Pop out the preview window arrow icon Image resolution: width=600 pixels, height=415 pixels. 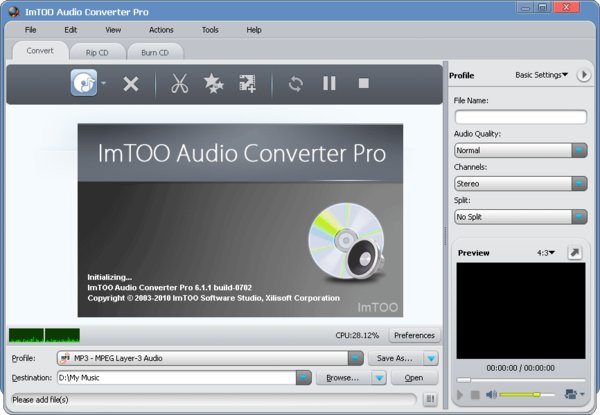(576, 253)
